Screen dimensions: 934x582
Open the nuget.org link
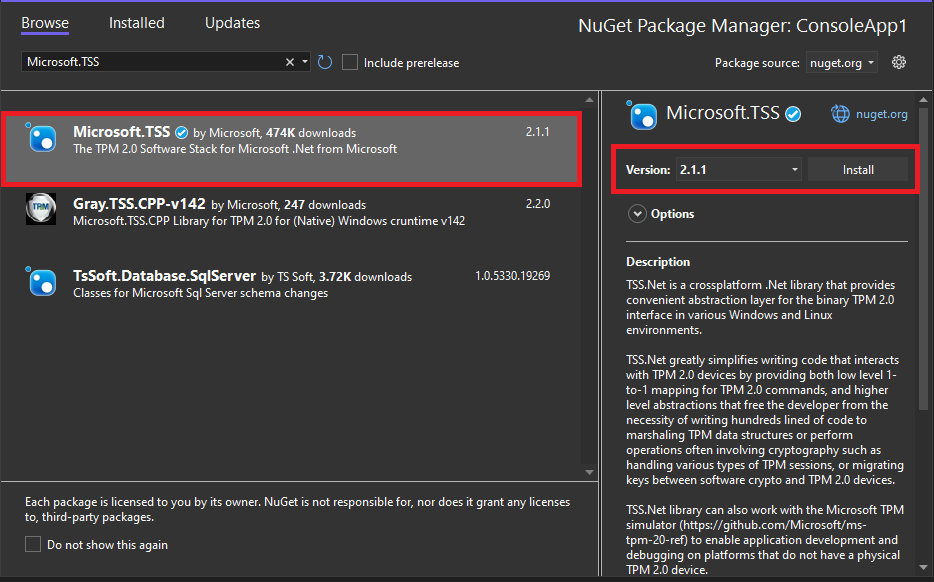[x=882, y=114]
